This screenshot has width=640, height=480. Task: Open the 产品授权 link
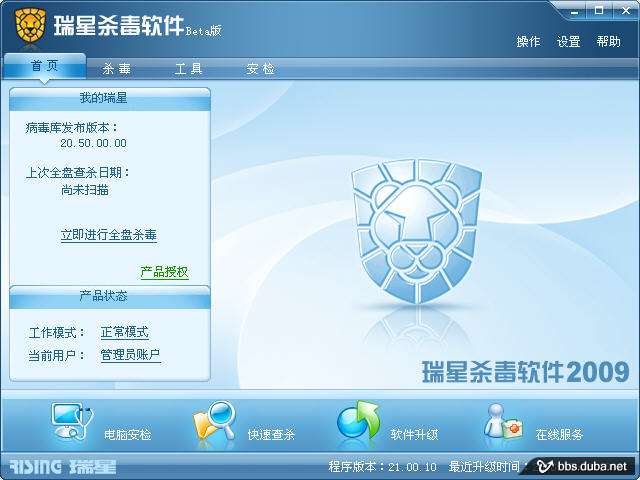click(x=164, y=272)
